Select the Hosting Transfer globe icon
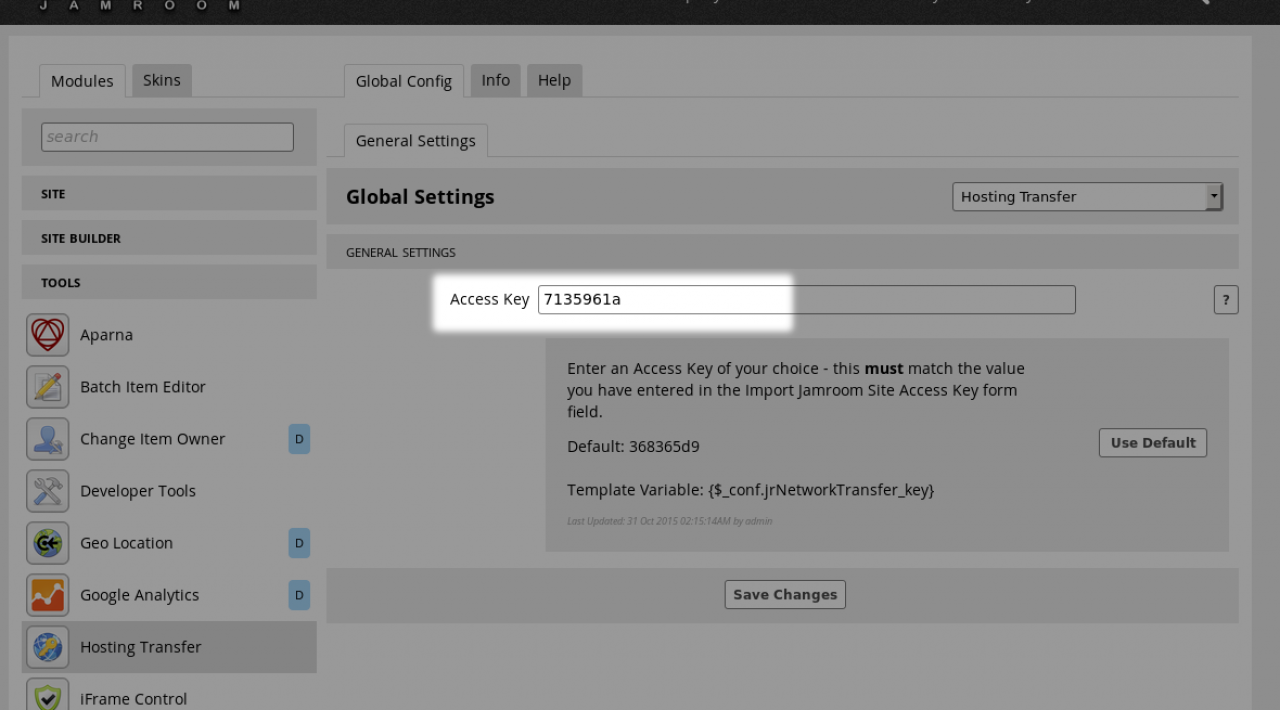Image resolution: width=1280 pixels, height=710 pixels. click(48, 647)
